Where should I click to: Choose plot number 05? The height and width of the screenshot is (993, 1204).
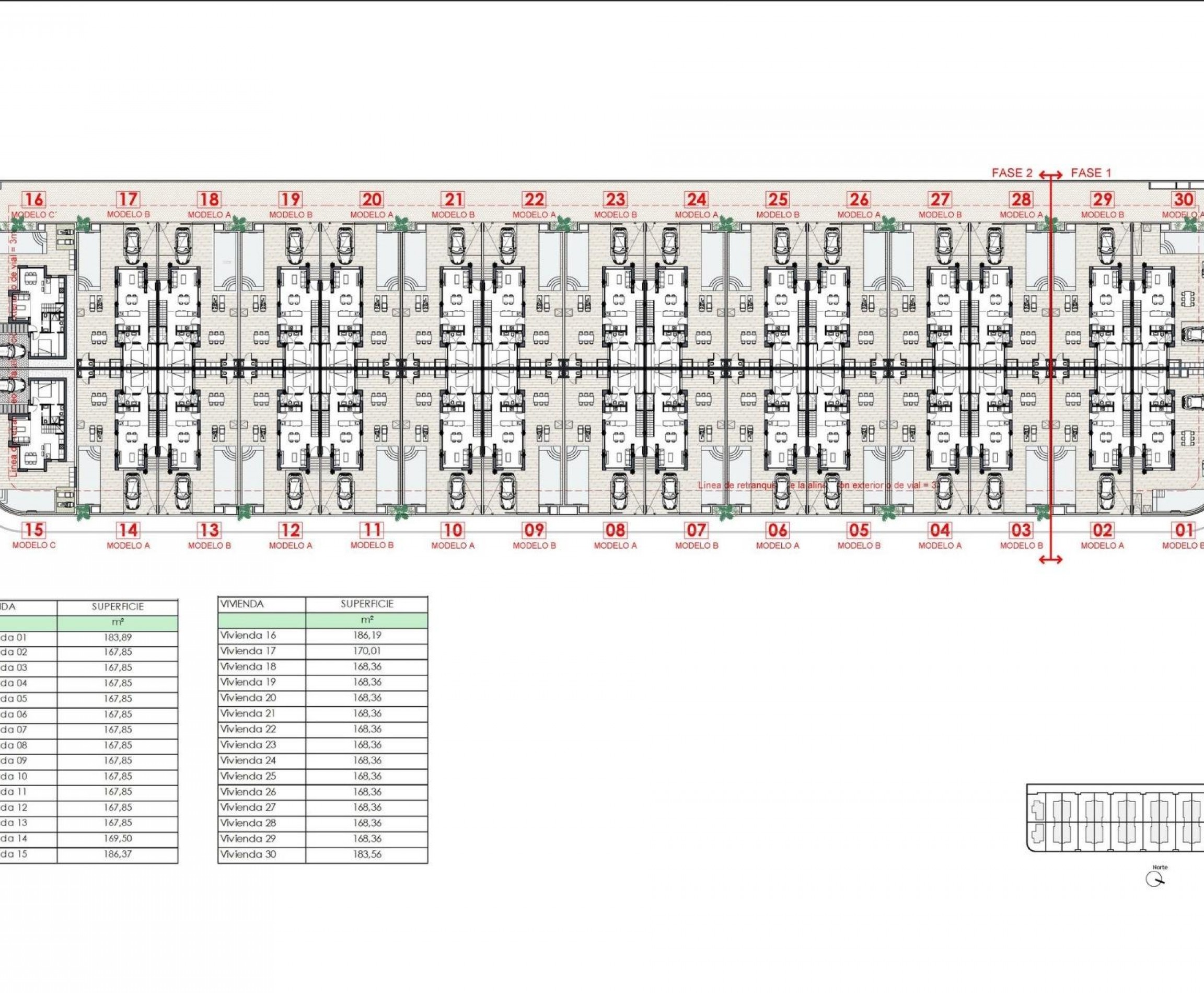[859, 529]
